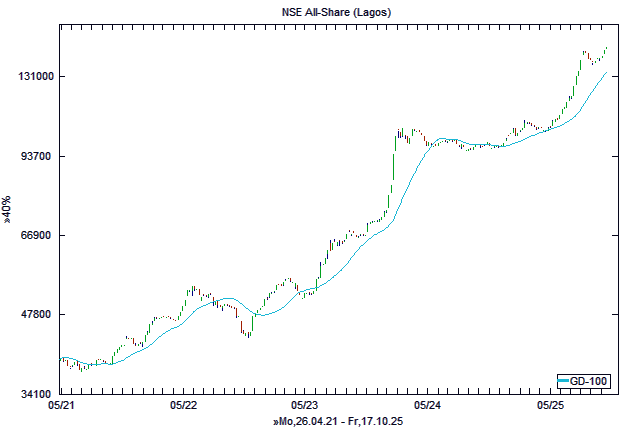Jump to the 05/22 date axis label
The image size is (630, 430).
(x=183, y=406)
